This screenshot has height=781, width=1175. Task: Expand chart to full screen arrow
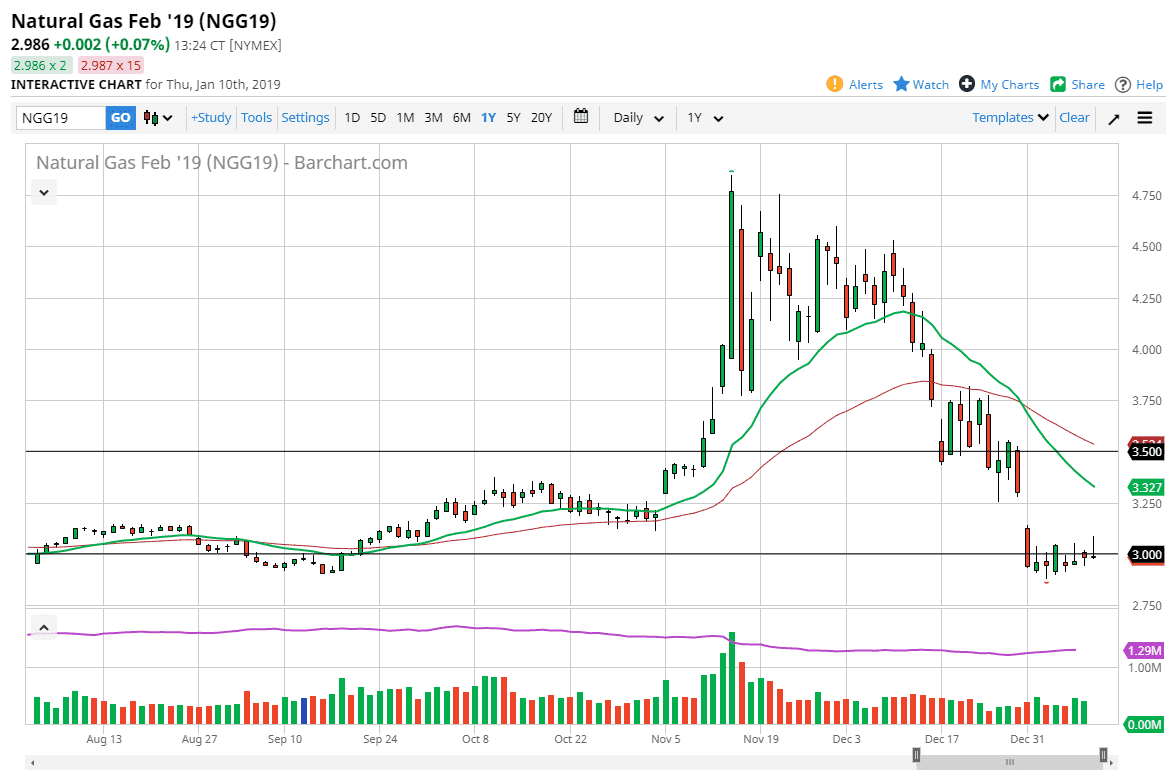[1114, 118]
